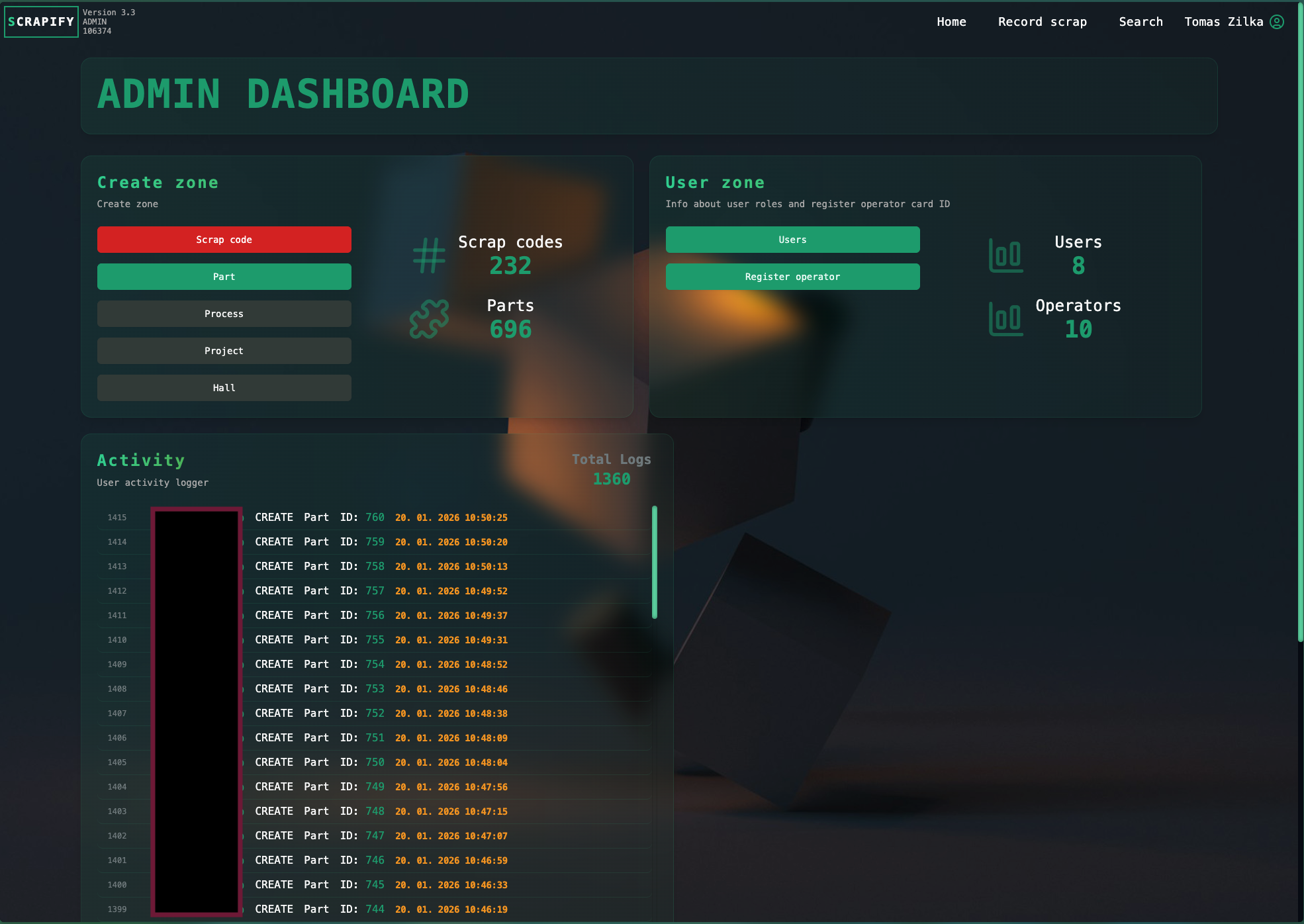Select Part ID 757 in activity log
This screenshot has height=924, width=1304.
click(375, 591)
